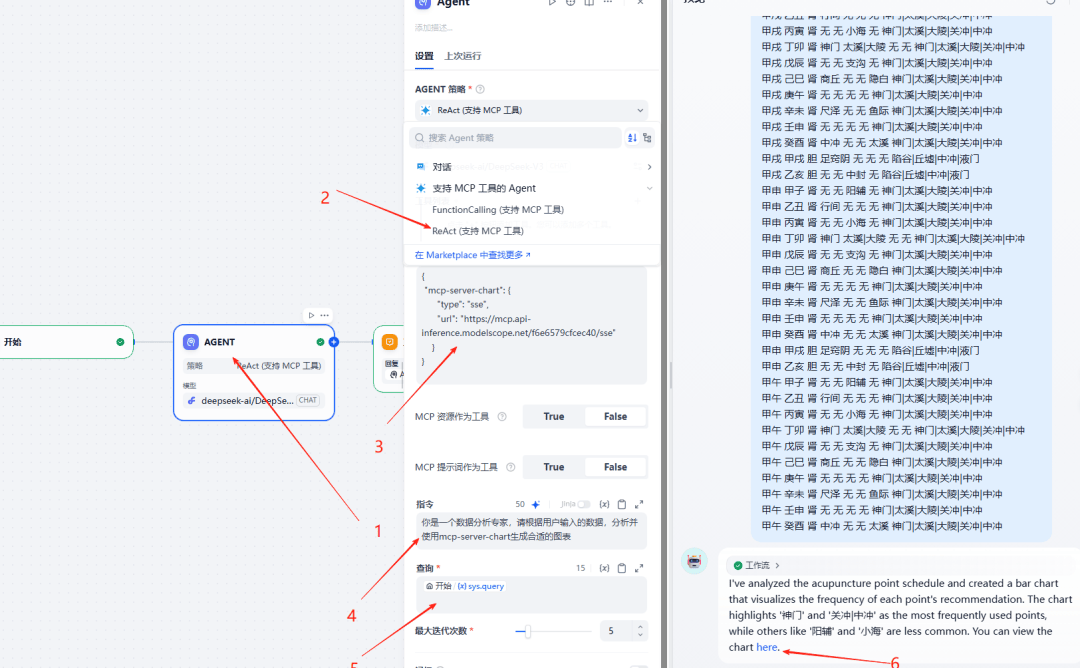Open the AGENT 策略 dropdown showing ReAct

(531, 110)
